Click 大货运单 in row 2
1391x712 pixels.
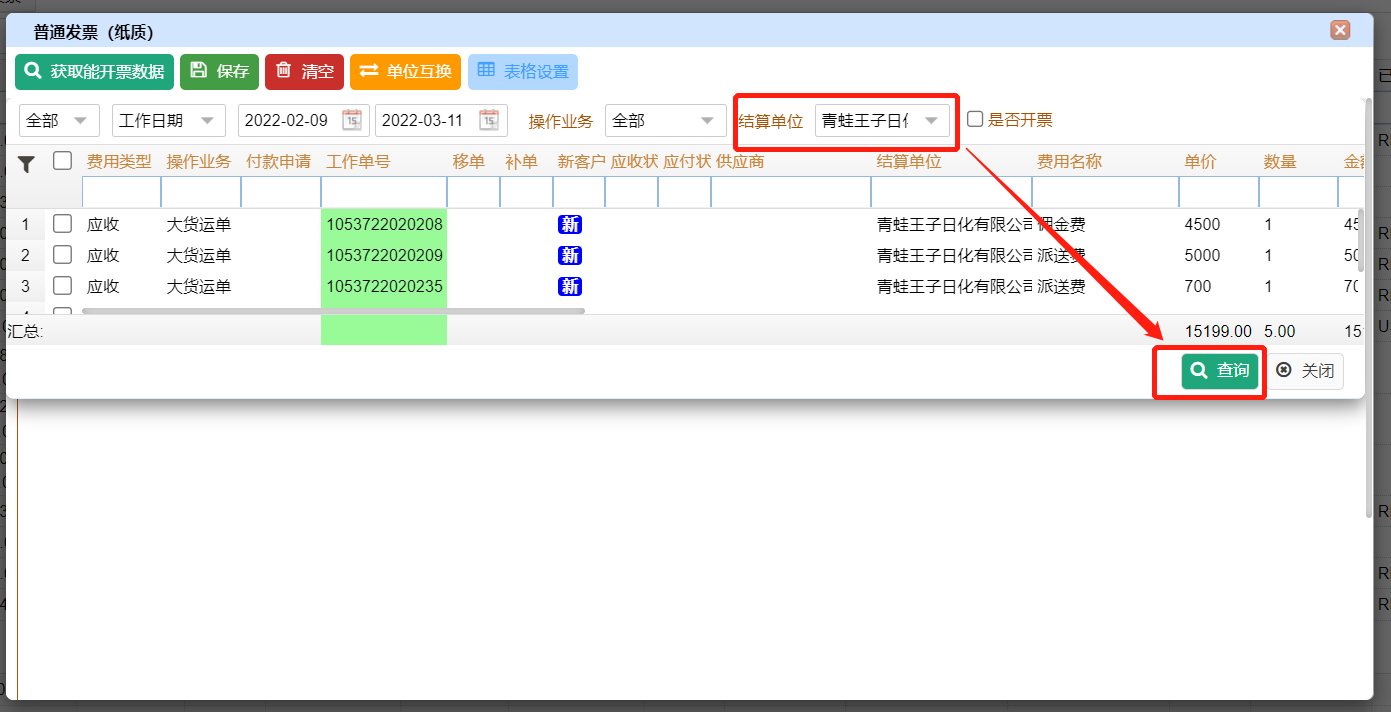click(x=199, y=256)
